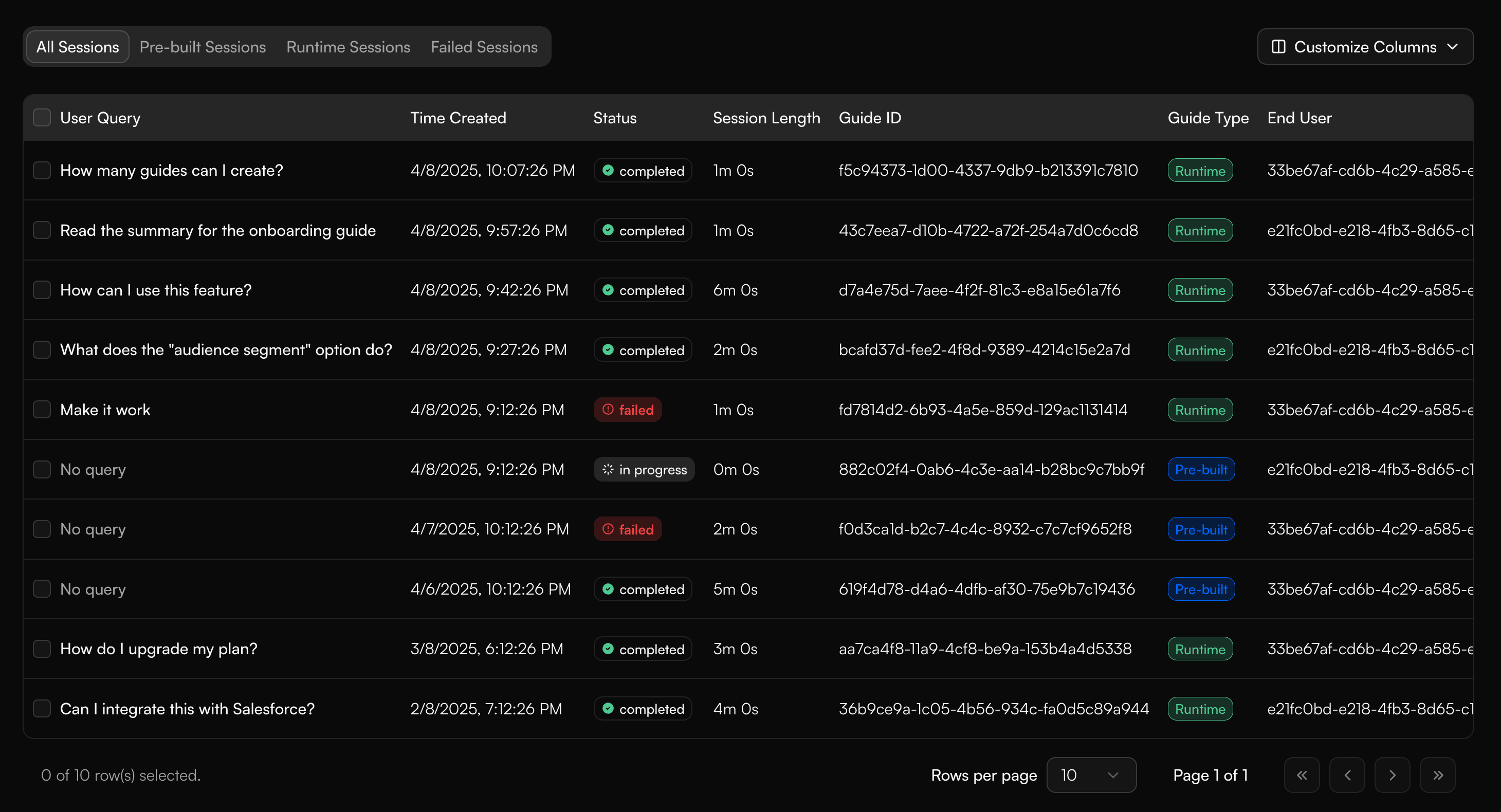Click Pre-built tag on the 4/6/2025 row
The width and height of the screenshot is (1501, 812).
1201,589
